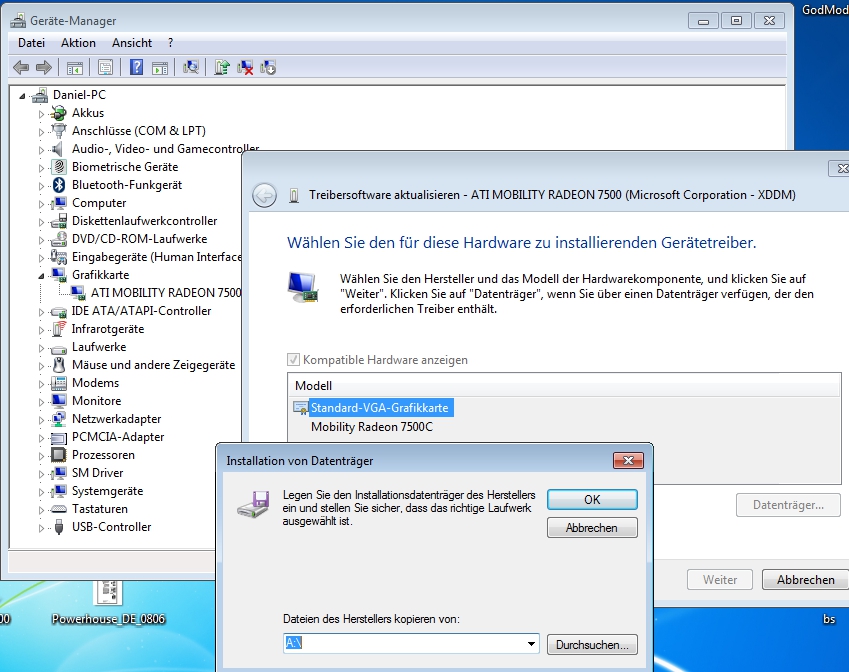Open the source path dropdown arrow
This screenshot has width=849, height=672.
[x=531, y=644]
